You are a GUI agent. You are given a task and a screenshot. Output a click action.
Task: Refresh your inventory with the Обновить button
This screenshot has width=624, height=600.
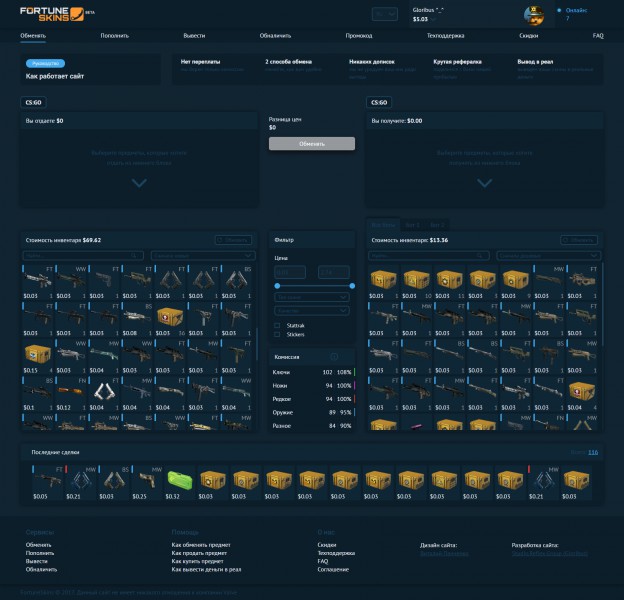[x=233, y=240]
